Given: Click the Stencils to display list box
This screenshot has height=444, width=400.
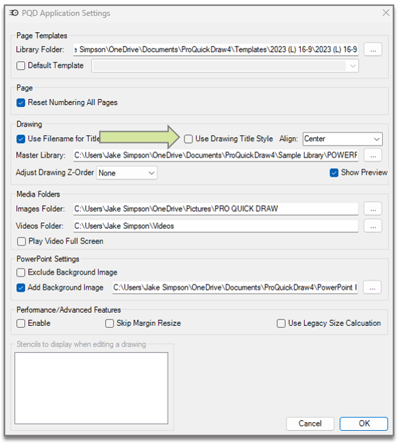Looking at the screenshot, I should tap(91, 388).
